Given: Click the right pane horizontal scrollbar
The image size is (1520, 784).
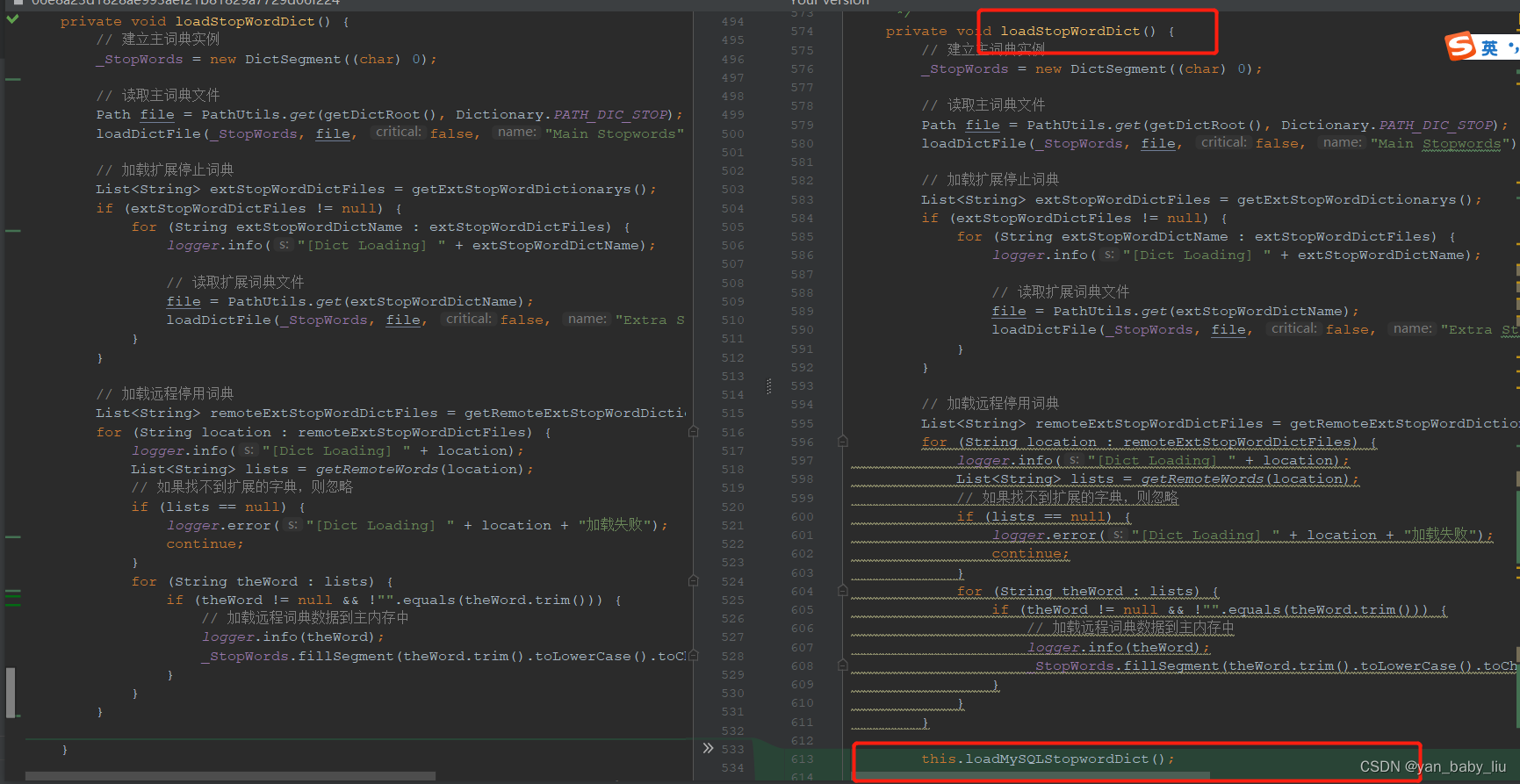Looking at the screenshot, I should pyautogui.click(x=1033, y=776).
